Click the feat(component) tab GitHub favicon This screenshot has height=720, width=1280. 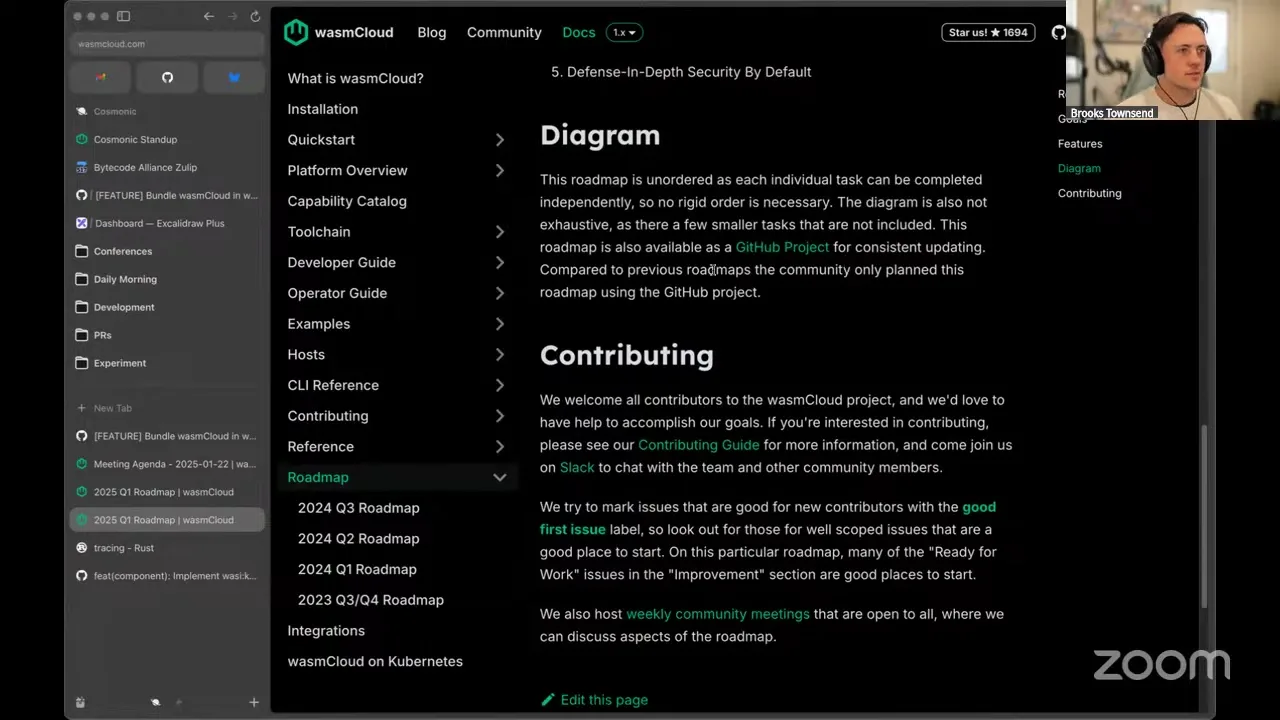[82, 576]
